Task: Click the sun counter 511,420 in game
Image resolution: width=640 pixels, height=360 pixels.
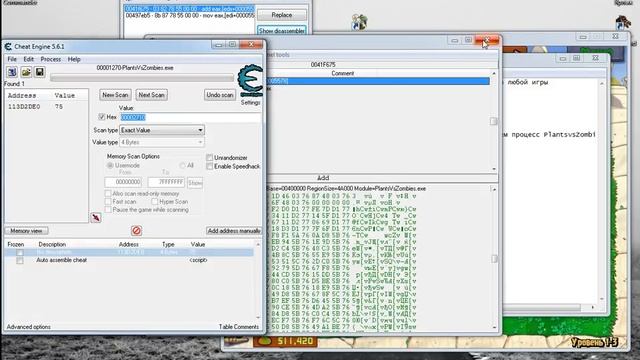Action: [286, 341]
